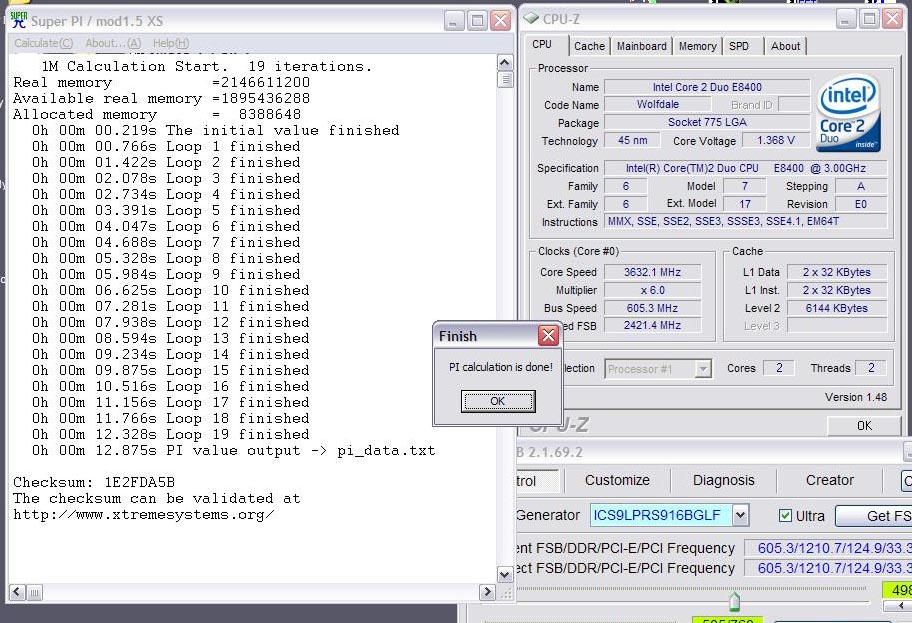This screenshot has height=623, width=912.
Task: Open the About menu in Super PI
Action: [x=113, y=43]
